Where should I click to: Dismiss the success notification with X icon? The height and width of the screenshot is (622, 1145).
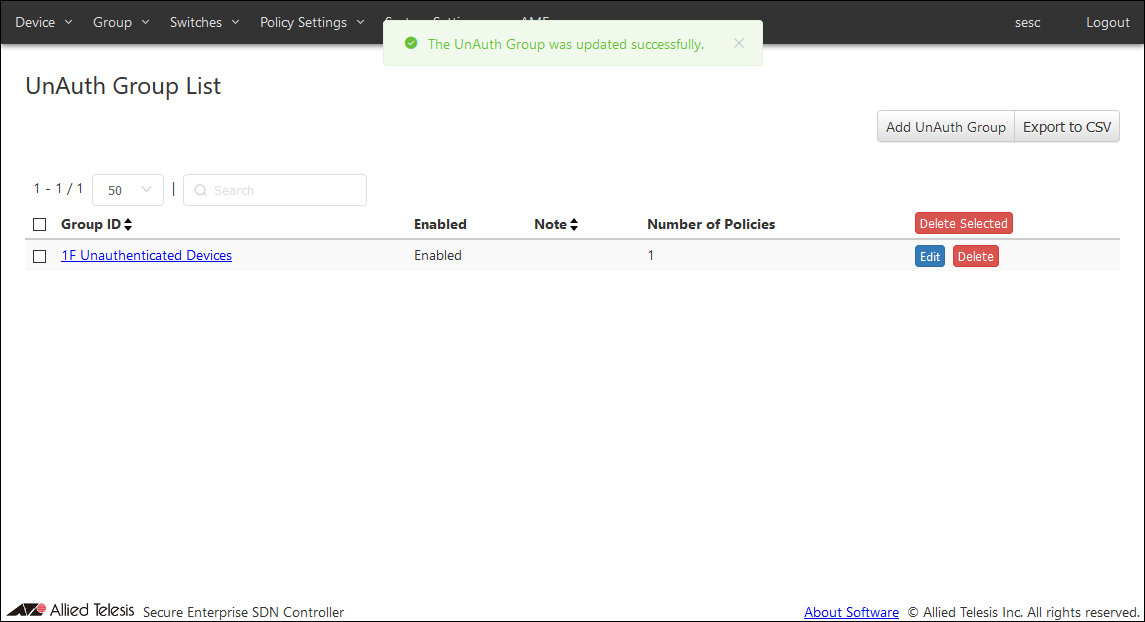tap(738, 43)
